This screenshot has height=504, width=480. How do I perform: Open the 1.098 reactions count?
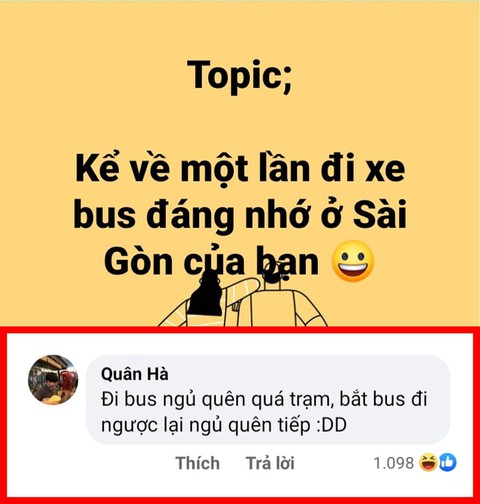click(x=394, y=463)
